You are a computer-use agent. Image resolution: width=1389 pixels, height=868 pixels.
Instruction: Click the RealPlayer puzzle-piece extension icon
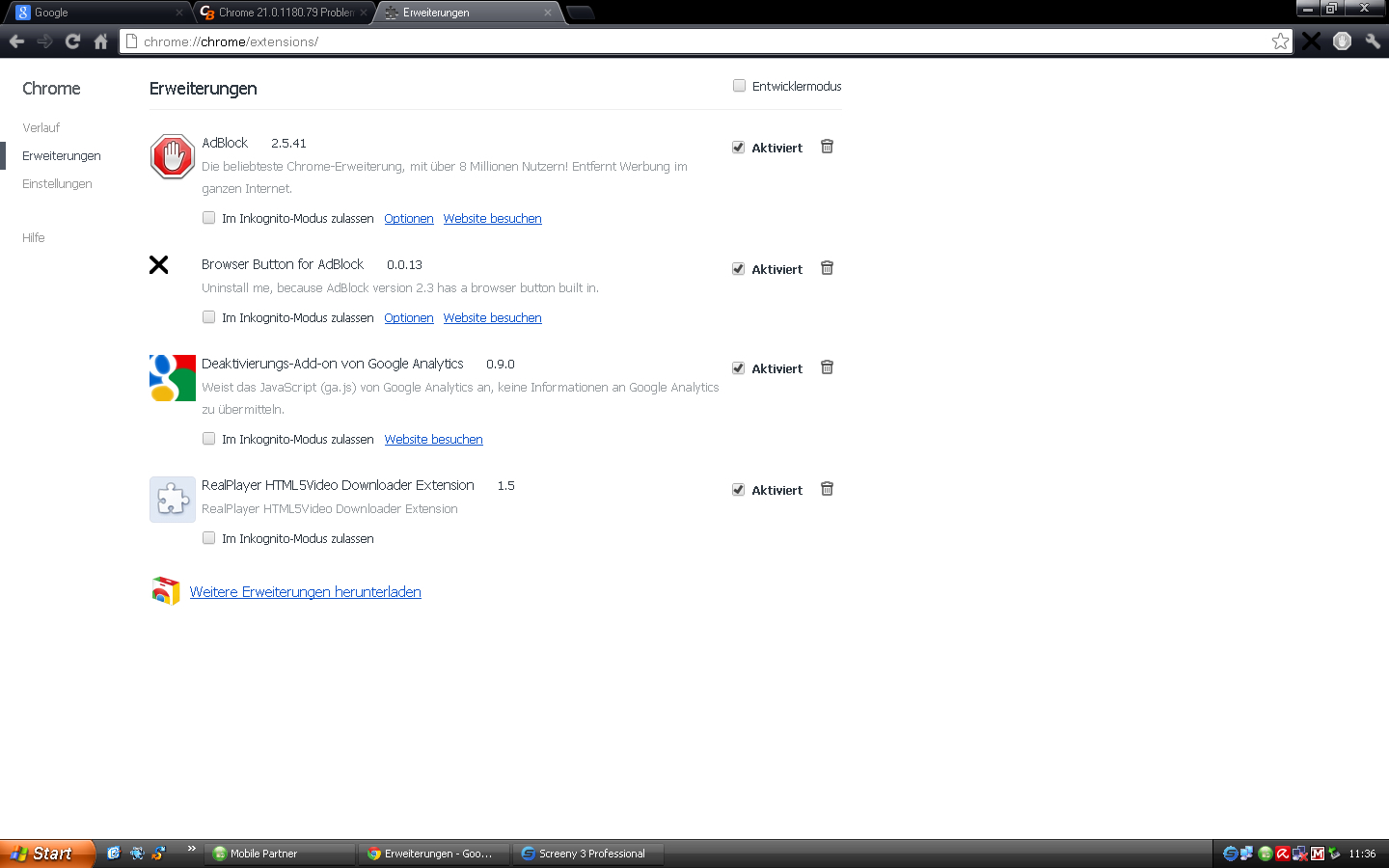[x=173, y=499]
